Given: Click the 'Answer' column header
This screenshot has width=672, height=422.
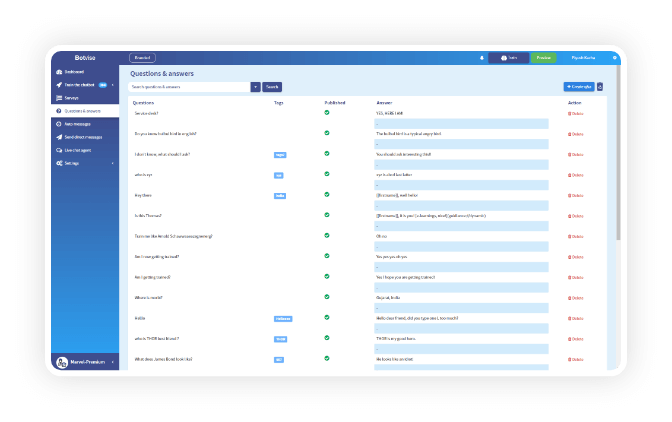Looking at the screenshot, I should click(x=384, y=103).
